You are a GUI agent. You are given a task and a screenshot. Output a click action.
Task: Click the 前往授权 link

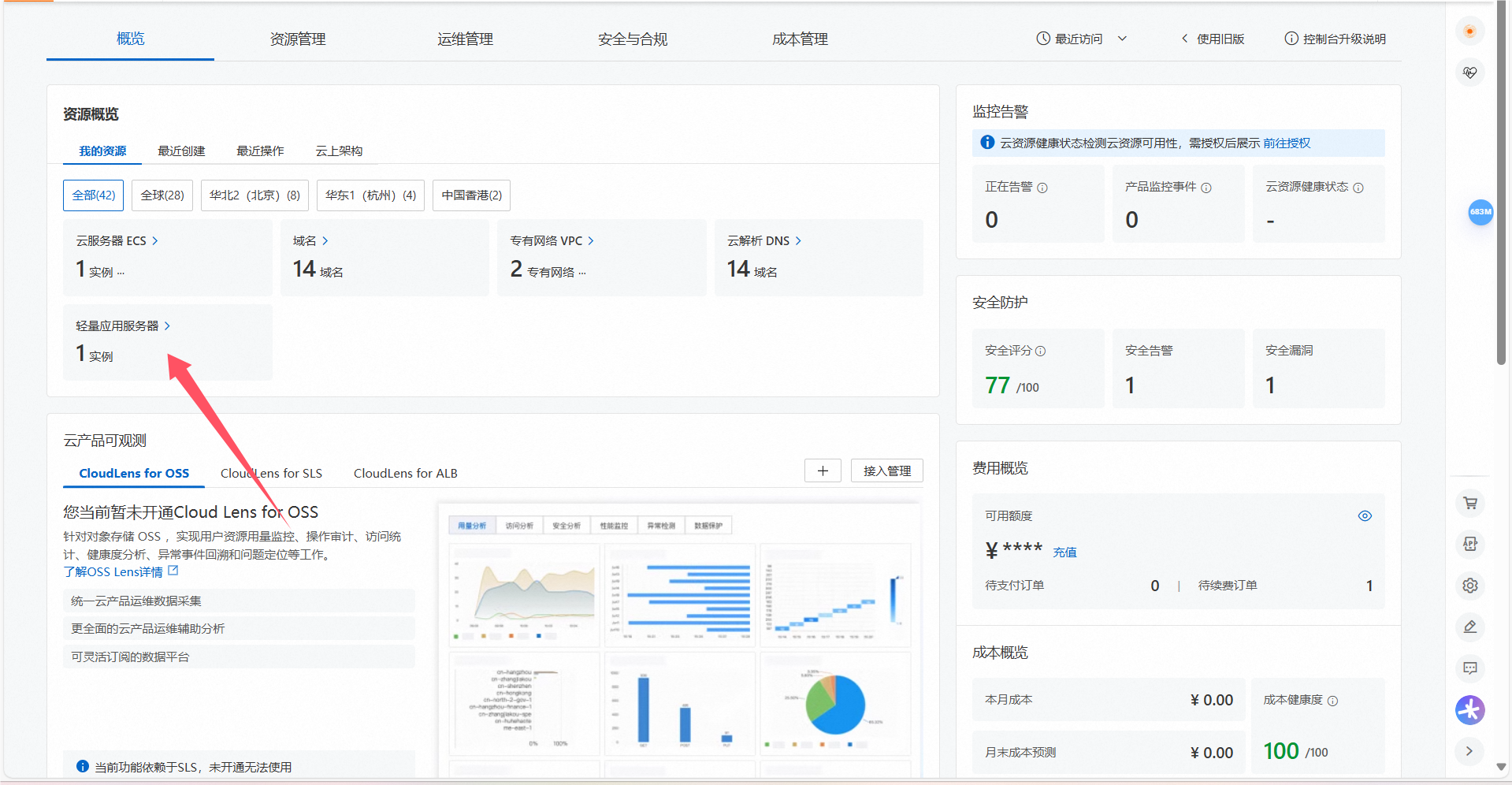[1286, 143]
